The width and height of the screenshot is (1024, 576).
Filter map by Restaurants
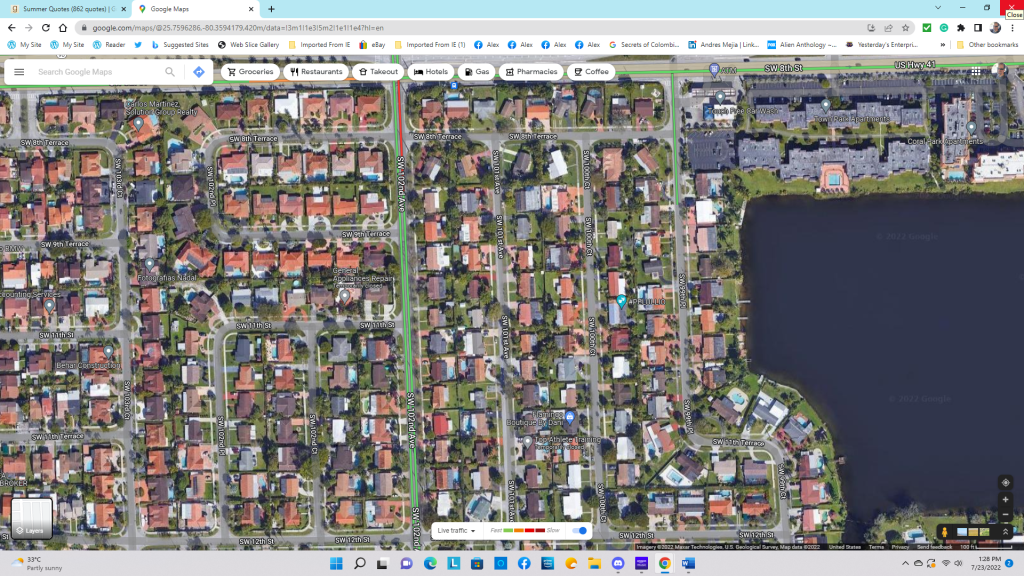point(316,72)
